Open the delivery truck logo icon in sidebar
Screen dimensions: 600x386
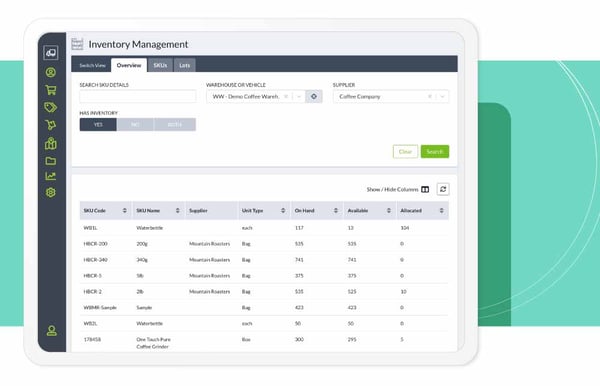click(x=51, y=53)
